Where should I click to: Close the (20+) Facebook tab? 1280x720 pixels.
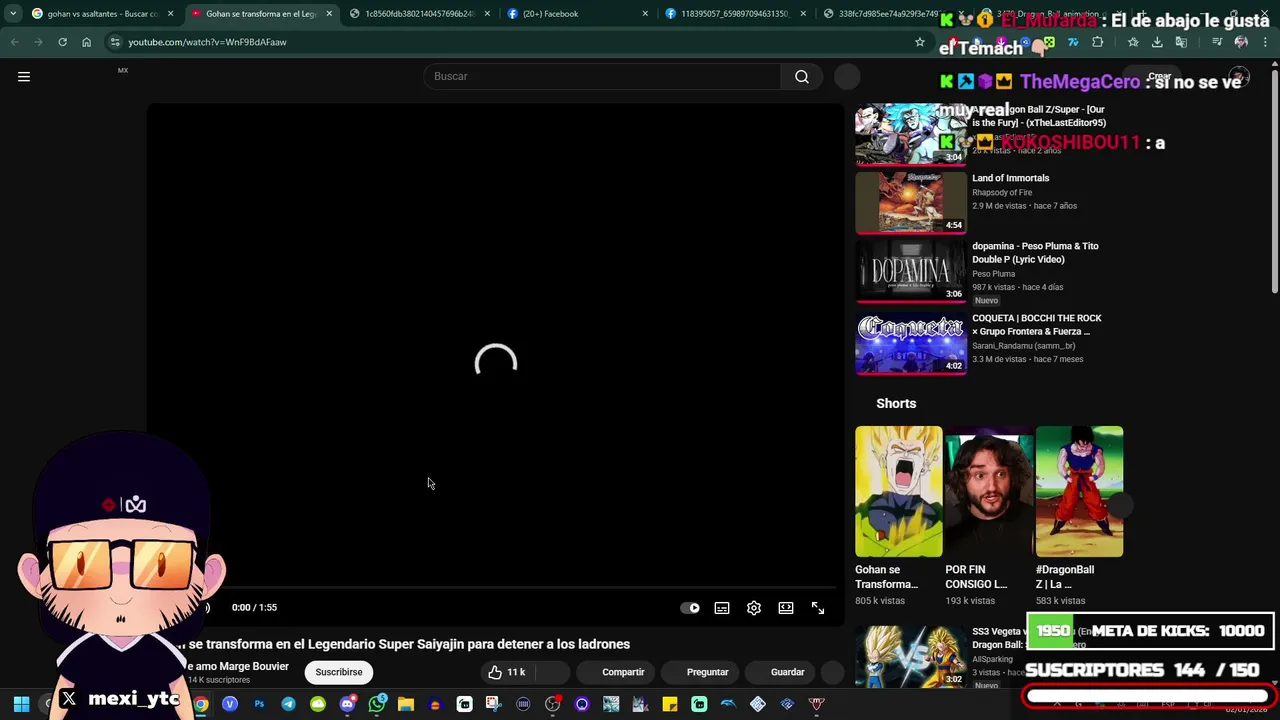(645, 14)
